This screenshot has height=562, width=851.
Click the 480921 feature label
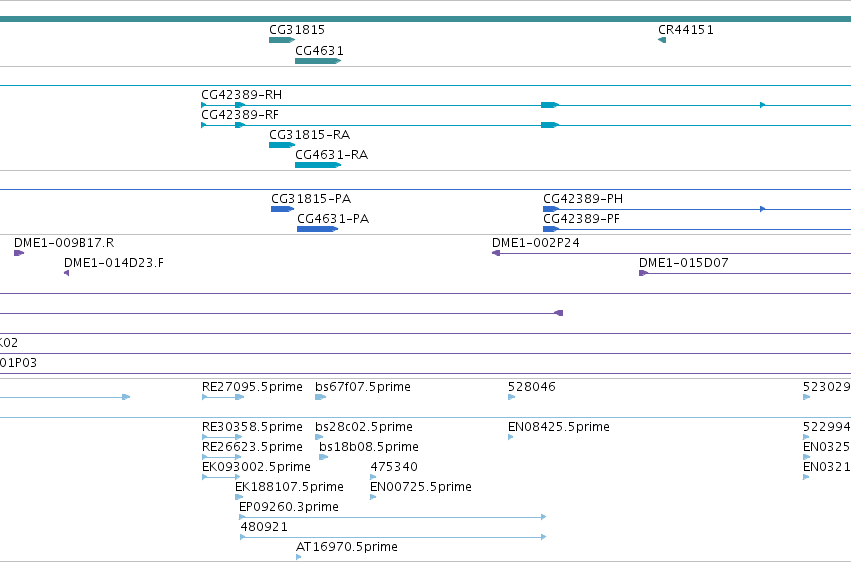264,528
